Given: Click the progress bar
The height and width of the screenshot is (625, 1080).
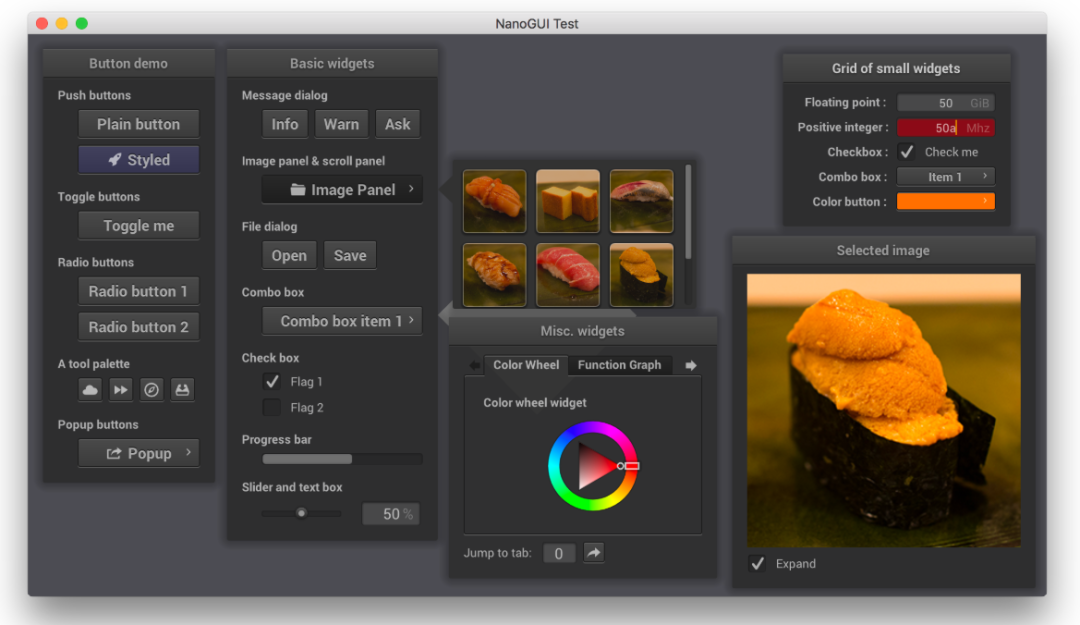Looking at the screenshot, I should pyautogui.click(x=342, y=459).
